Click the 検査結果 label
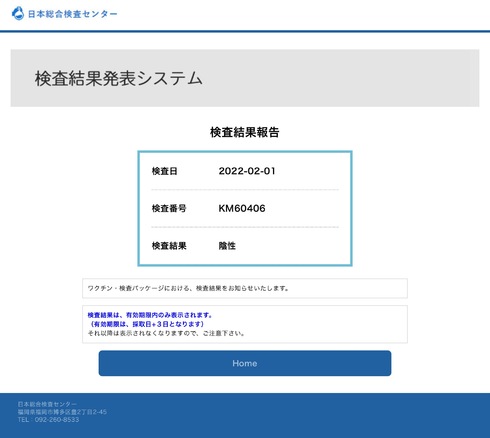The height and width of the screenshot is (438, 490). click(169, 246)
